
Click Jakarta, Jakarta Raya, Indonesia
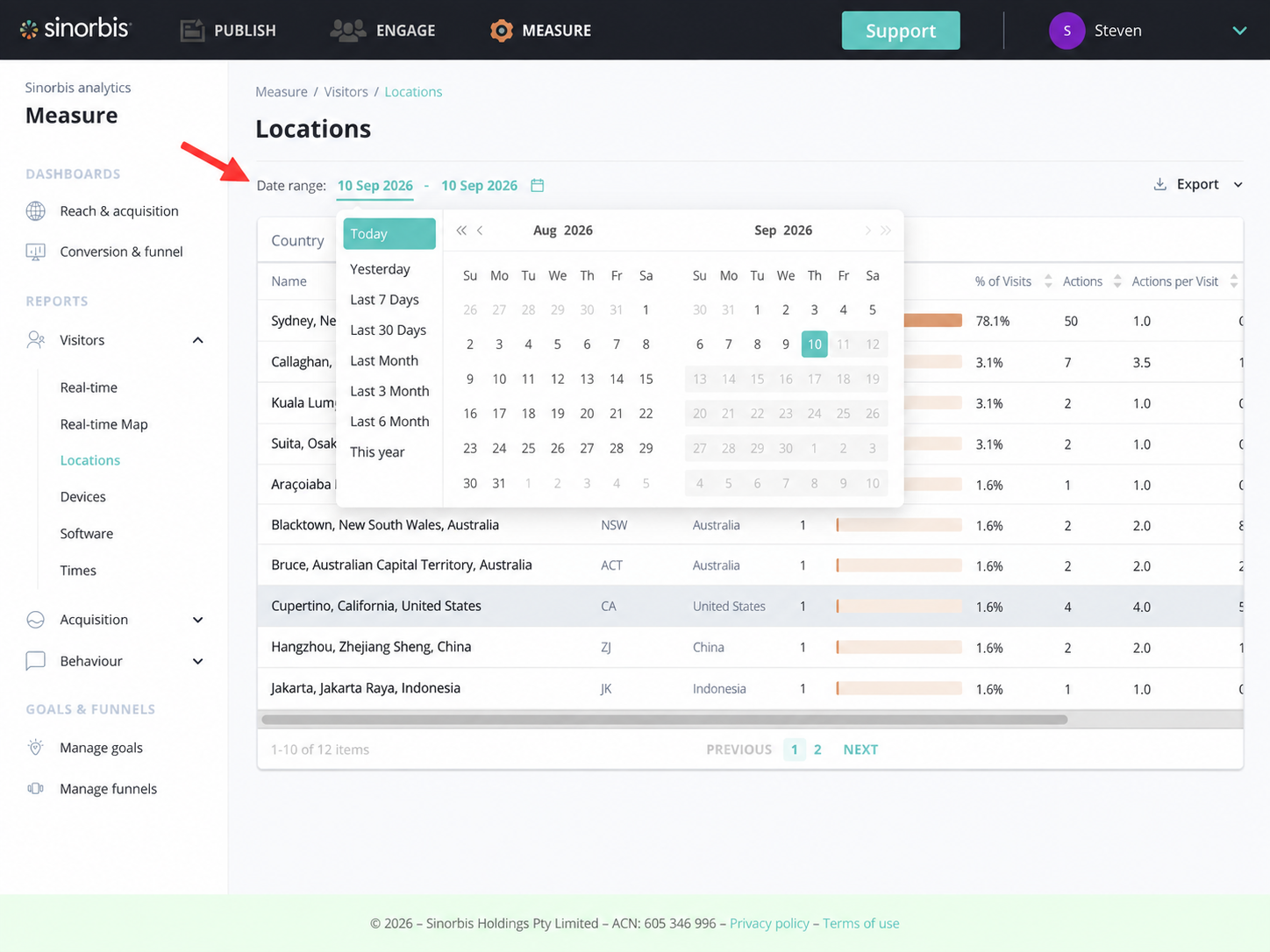365,688
